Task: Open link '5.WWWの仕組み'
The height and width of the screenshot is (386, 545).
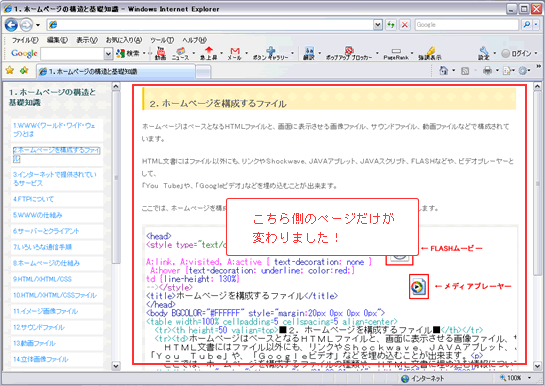Action: (x=38, y=215)
